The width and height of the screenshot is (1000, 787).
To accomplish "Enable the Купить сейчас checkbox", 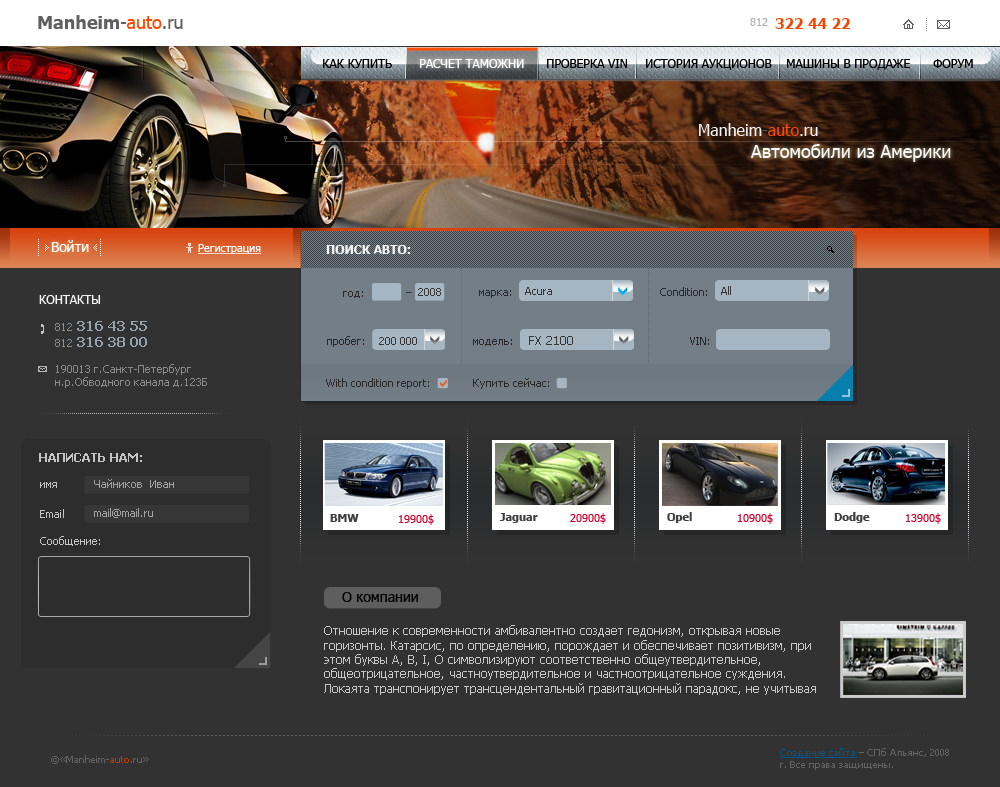I will tap(562, 383).
